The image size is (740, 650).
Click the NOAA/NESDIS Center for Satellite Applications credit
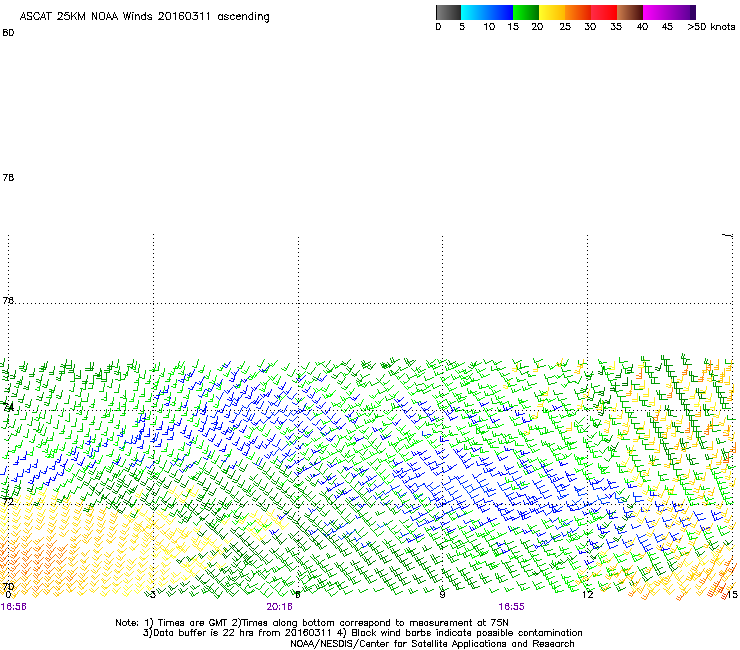432,644
